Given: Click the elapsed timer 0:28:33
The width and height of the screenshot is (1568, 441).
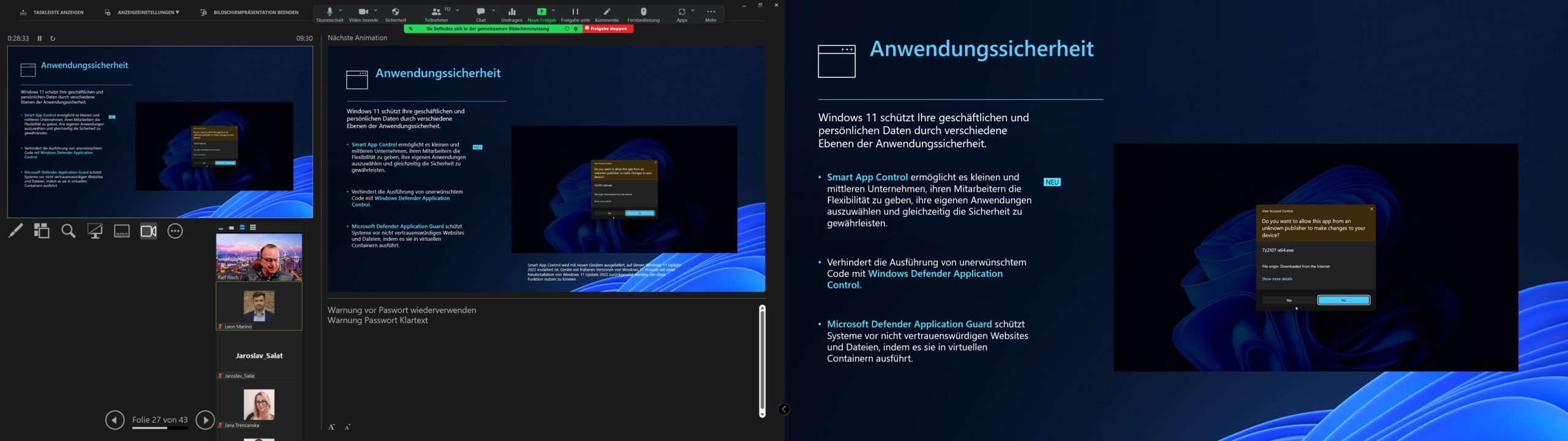Looking at the screenshot, I should point(18,38).
